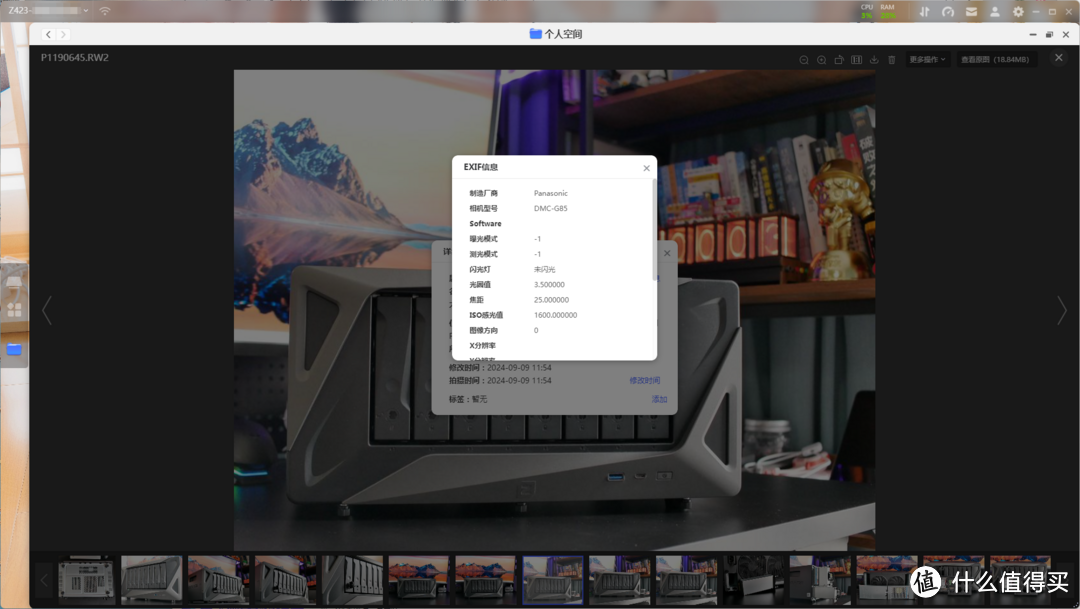
Task: Close the EXIF信息 dialog
Action: coord(646,168)
